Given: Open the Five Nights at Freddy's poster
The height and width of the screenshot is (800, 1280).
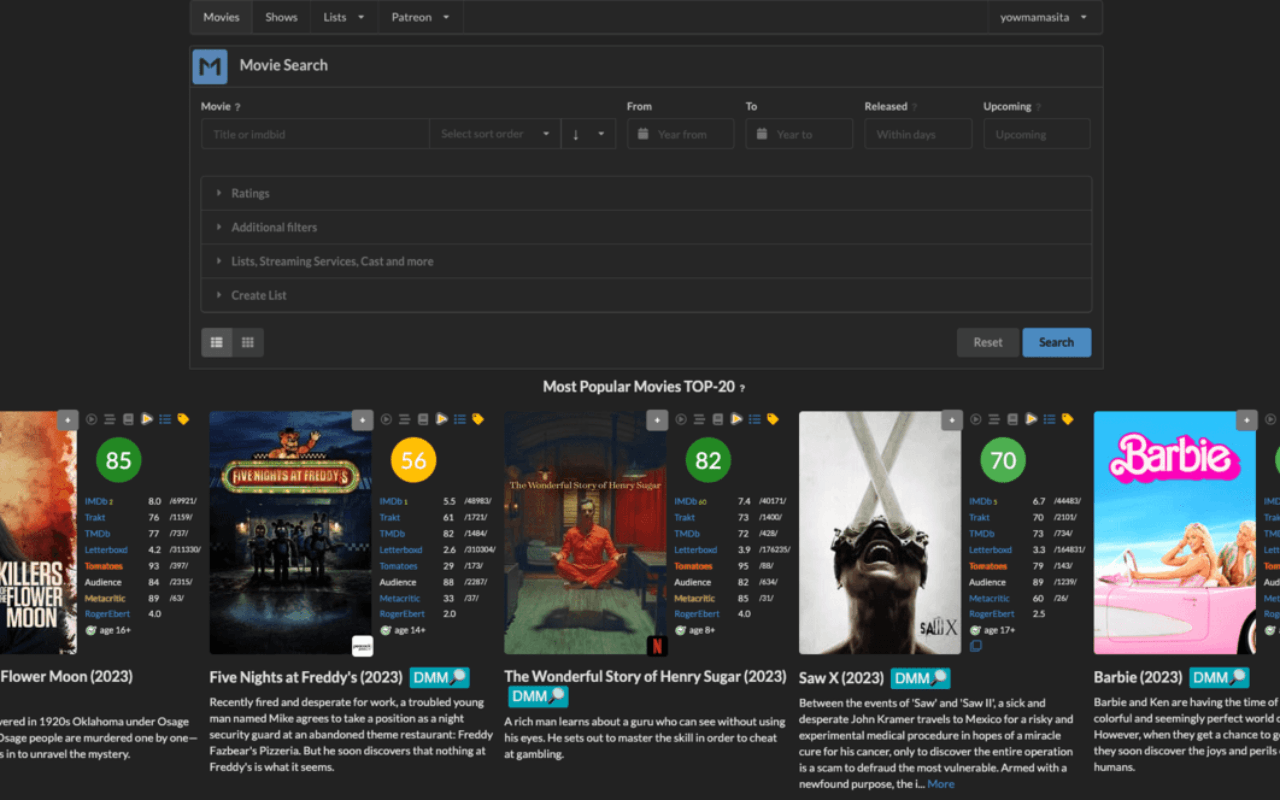Looking at the screenshot, I should pos(291,533).
